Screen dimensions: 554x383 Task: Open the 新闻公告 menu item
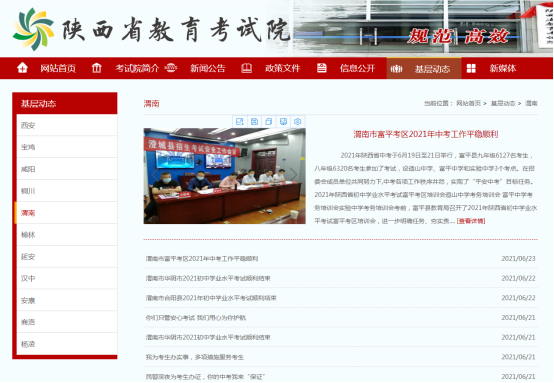[x=207, y=68]
